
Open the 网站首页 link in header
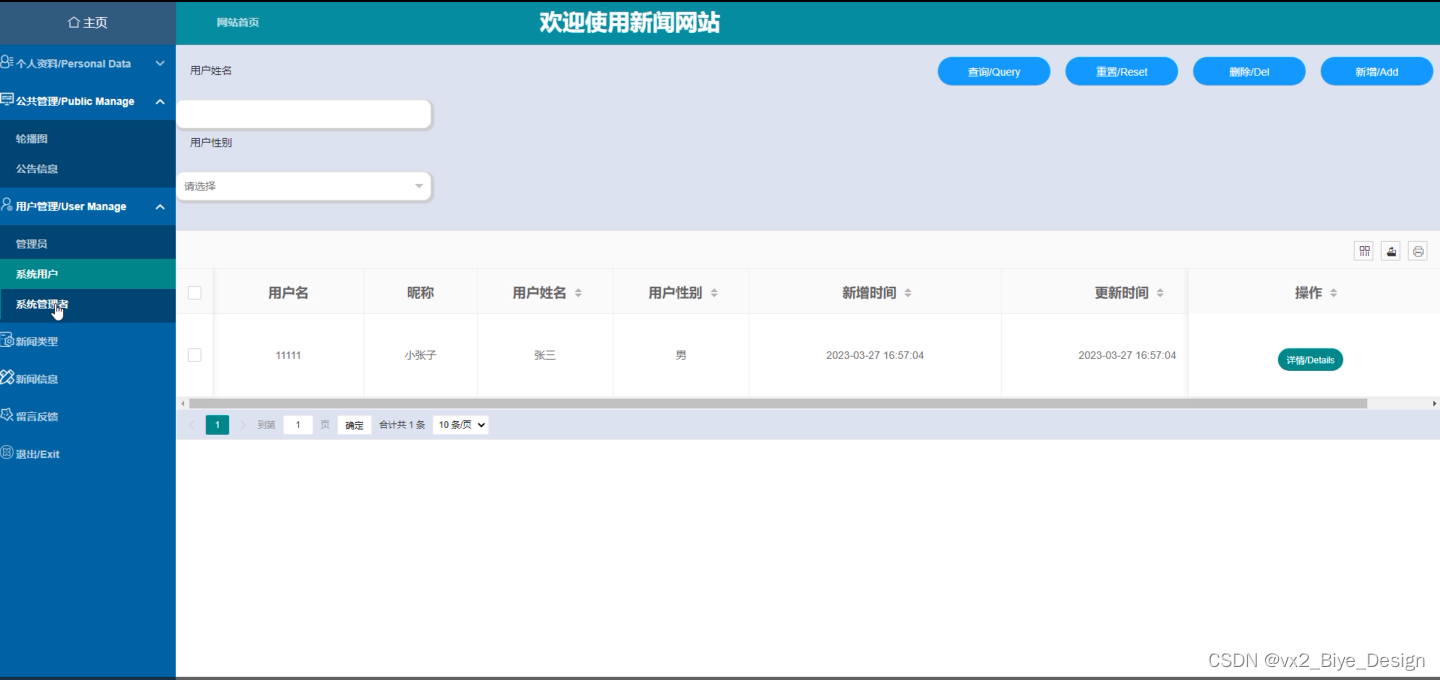pyautogui.click(x=238, y=22)
